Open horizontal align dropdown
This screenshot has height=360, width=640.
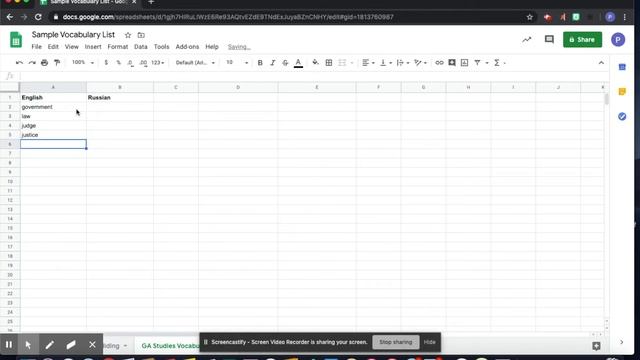pos(368,63)
